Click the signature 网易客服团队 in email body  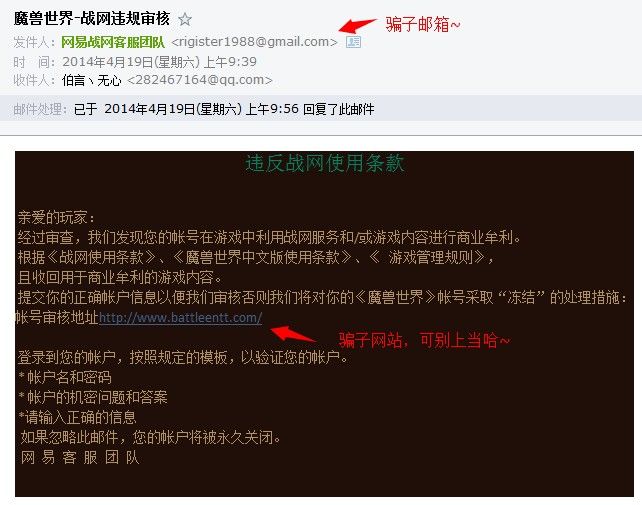coord(80,457)
